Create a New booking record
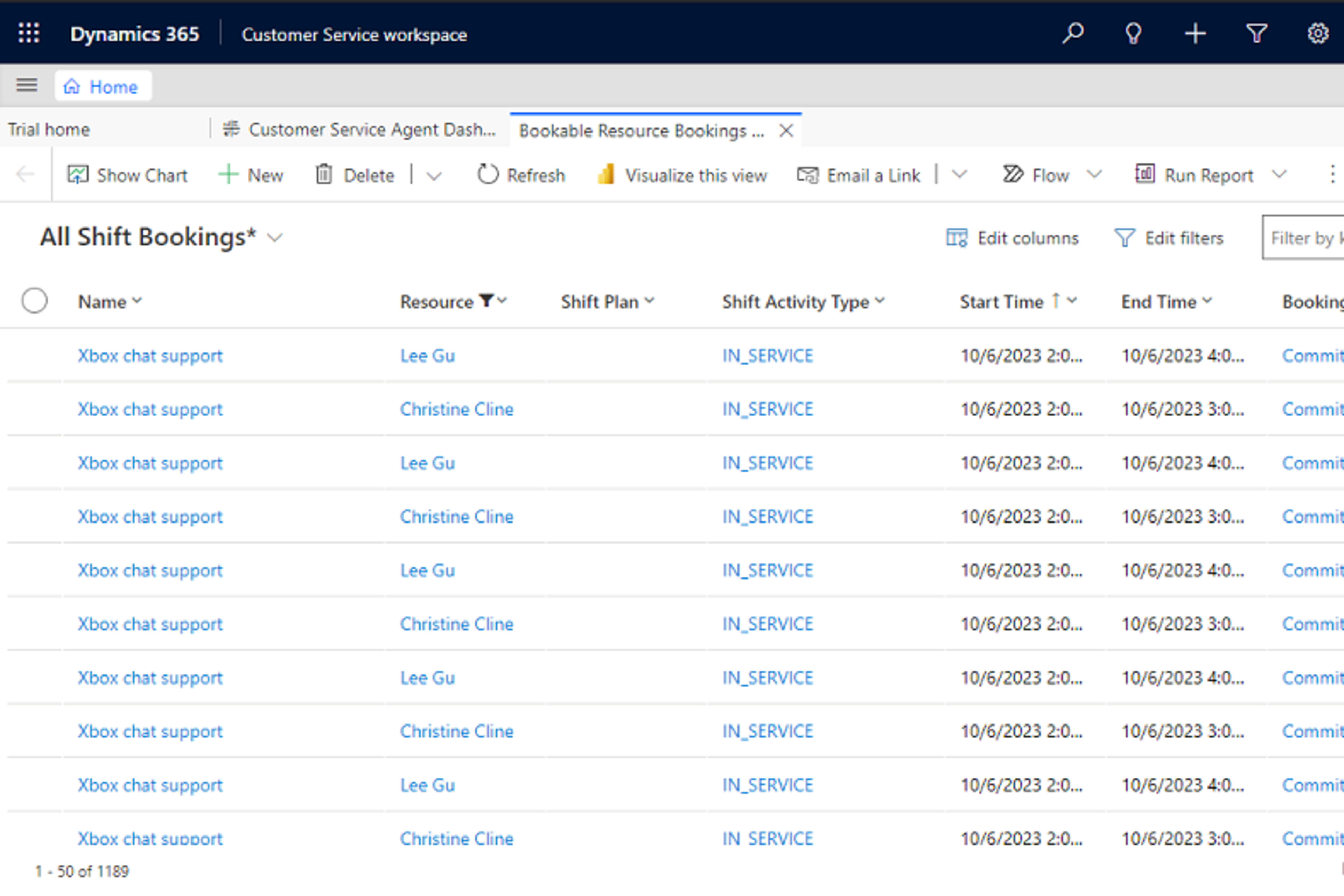1344x896 pixels. coord(251,175)
